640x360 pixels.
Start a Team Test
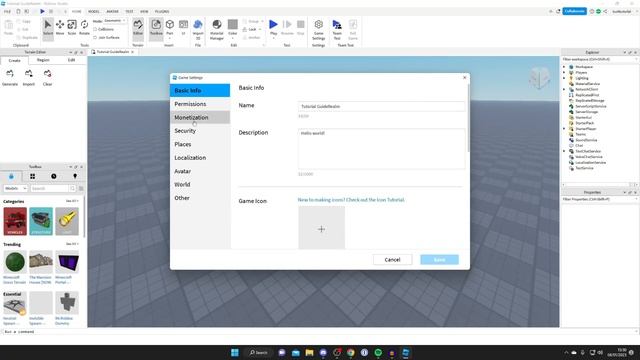pos(337,29)
